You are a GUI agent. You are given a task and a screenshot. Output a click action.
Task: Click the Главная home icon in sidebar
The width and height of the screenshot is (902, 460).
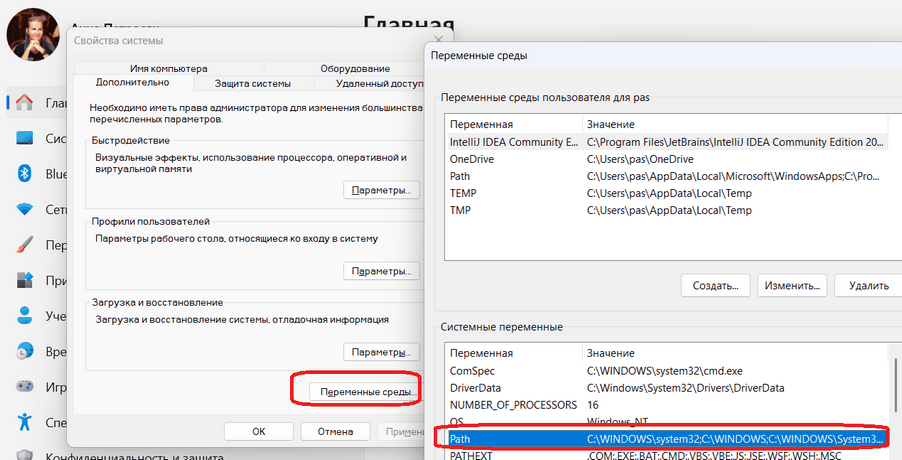24,102
